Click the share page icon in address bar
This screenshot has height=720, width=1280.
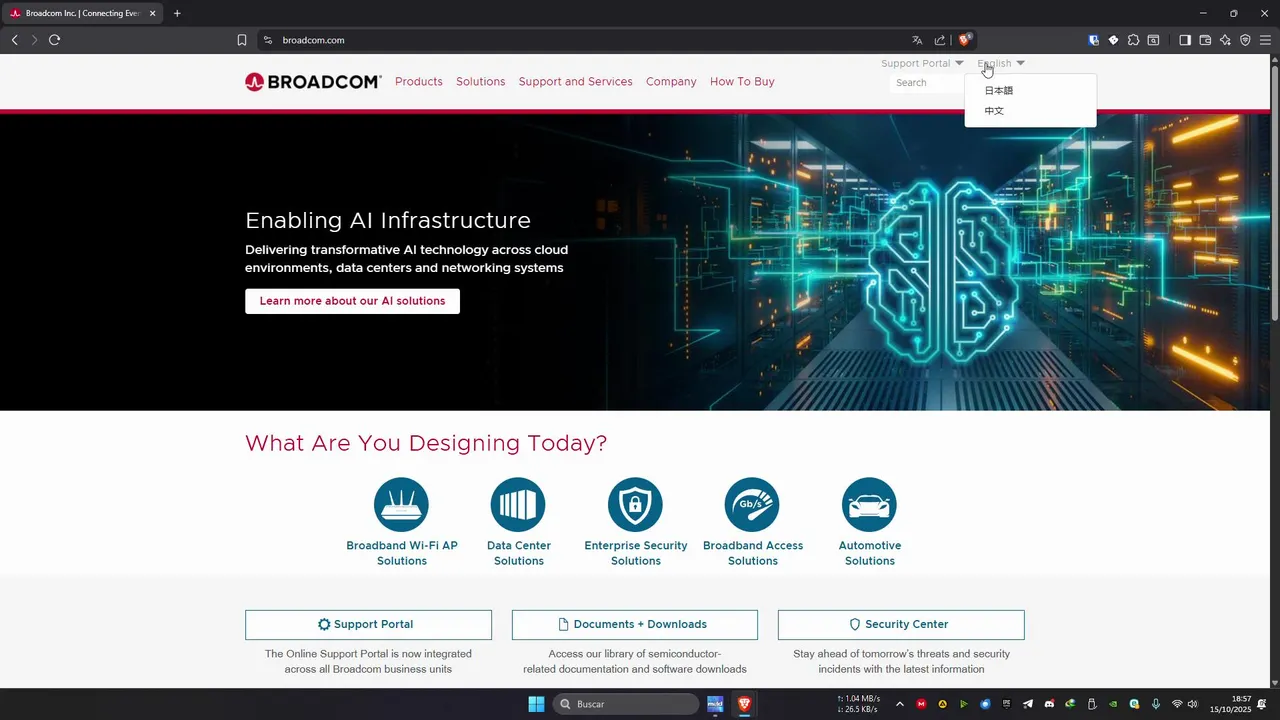pos(940,40)
